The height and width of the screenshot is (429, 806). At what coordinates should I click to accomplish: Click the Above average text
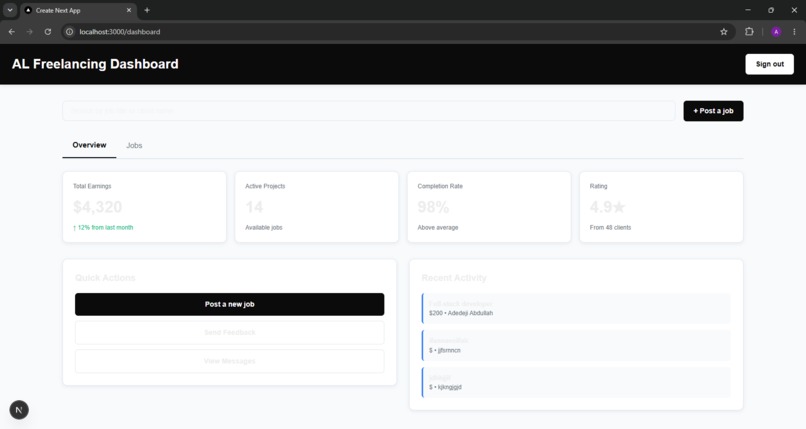click(438, 228)
